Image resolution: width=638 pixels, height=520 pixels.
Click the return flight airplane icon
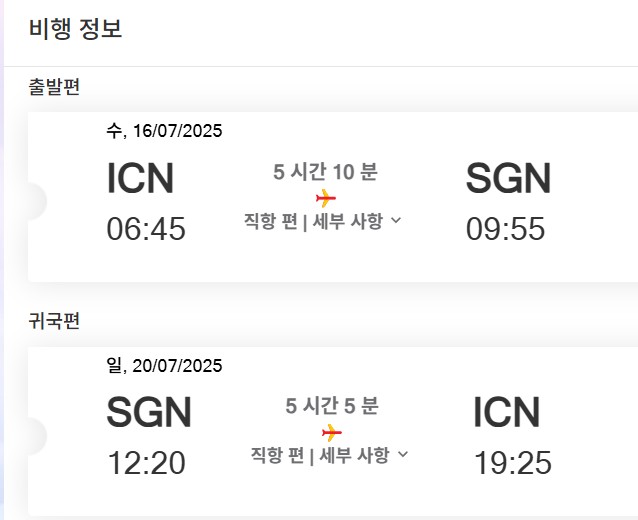click(x=332, y=432)
